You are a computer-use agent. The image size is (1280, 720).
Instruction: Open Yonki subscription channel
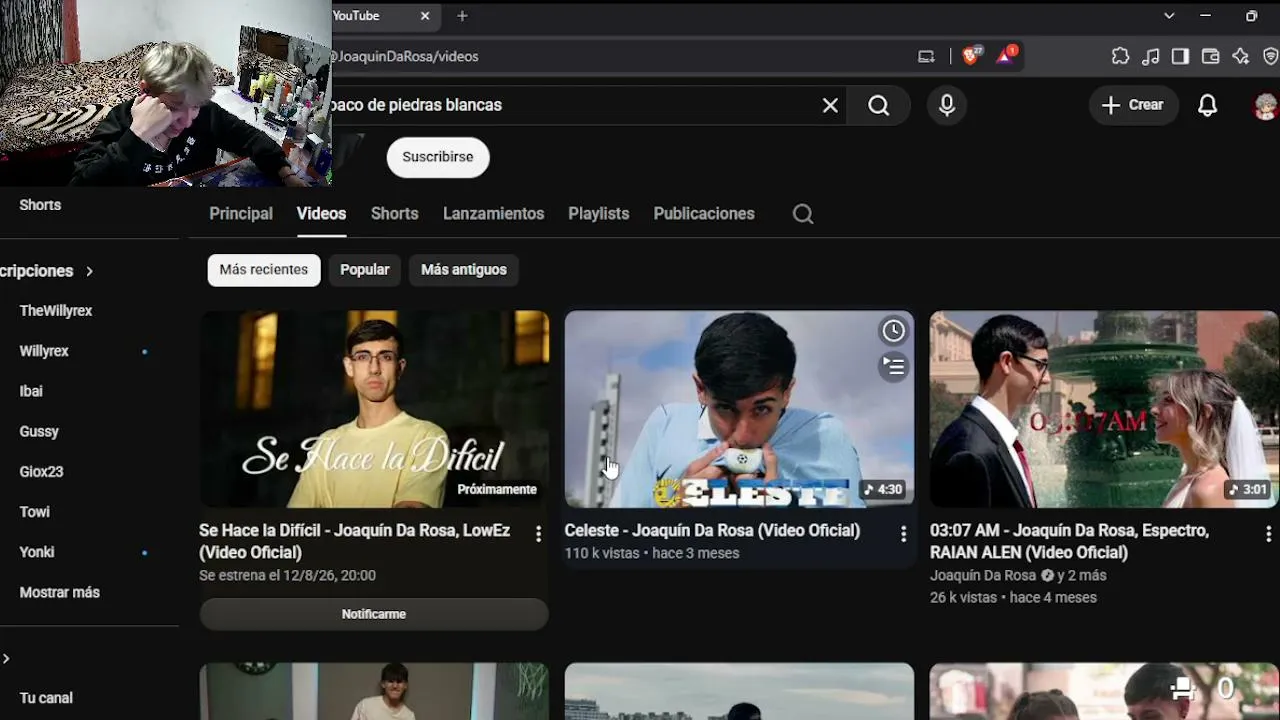pos(37,552)
